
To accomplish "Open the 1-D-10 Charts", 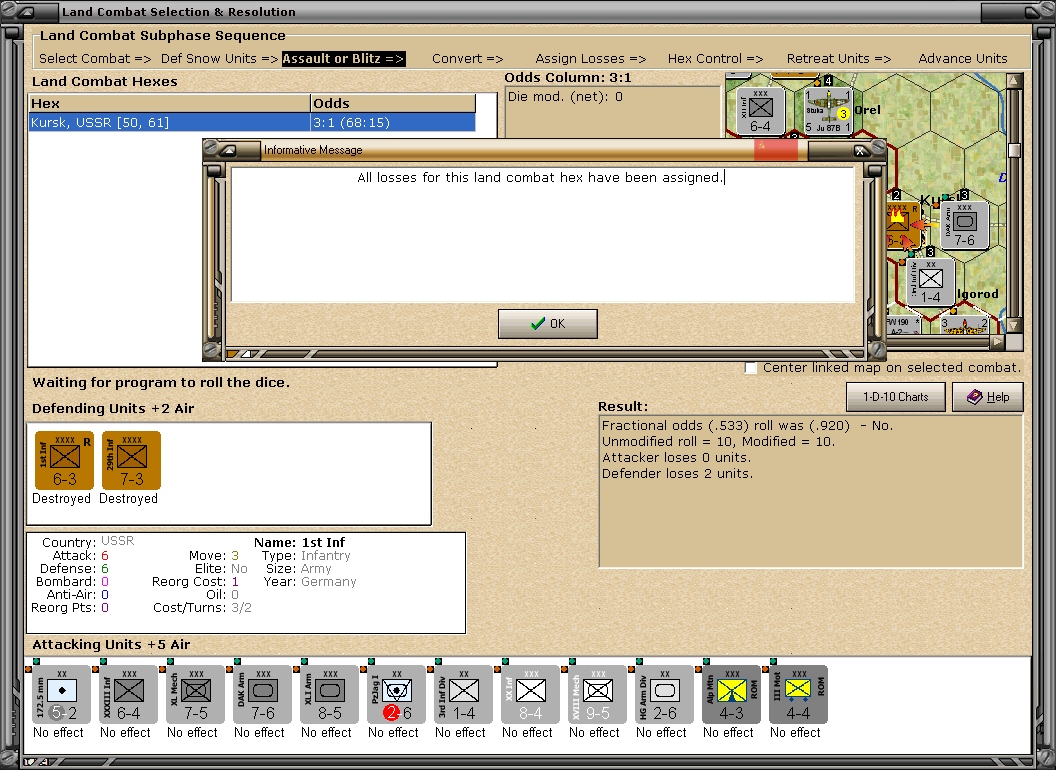I will coord(895,397).
